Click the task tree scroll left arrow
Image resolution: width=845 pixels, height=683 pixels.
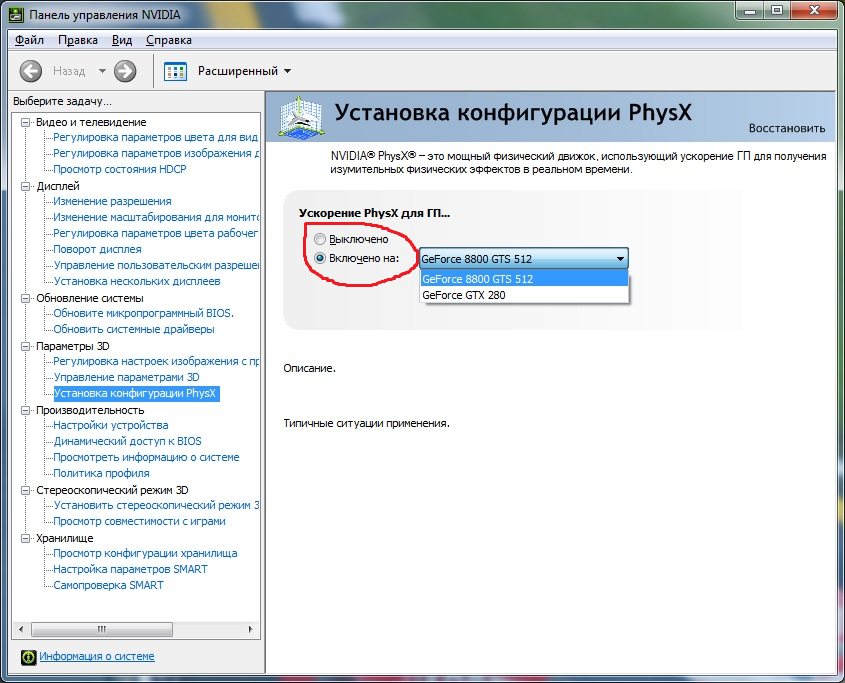(21, 629)
